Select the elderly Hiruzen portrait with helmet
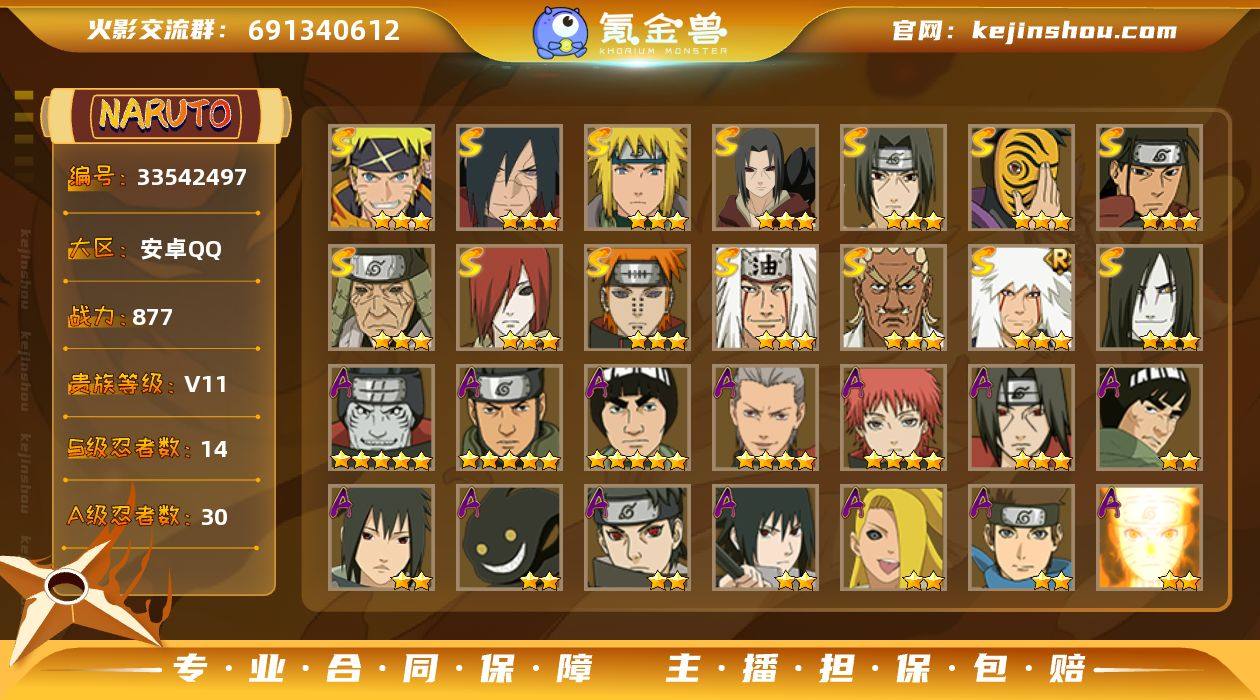The width and height of the screenshot is (1260, 700). pos(381,298)
